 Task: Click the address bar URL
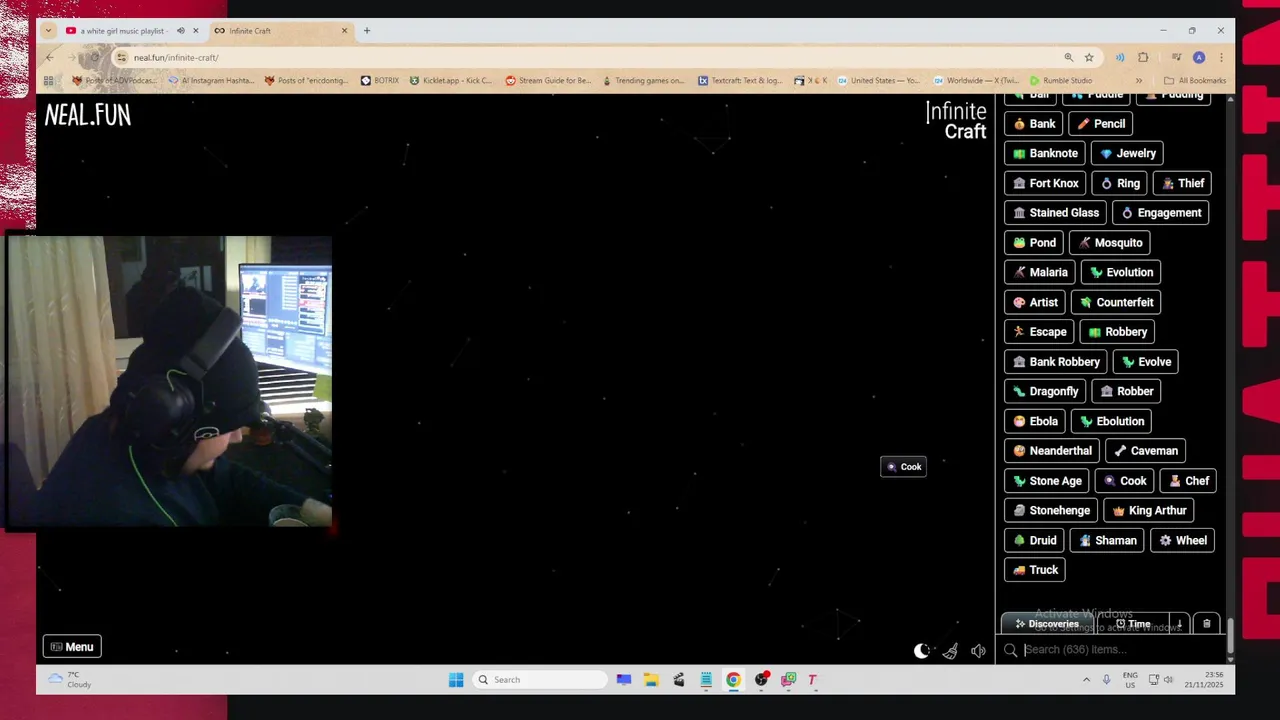[176, 58]
